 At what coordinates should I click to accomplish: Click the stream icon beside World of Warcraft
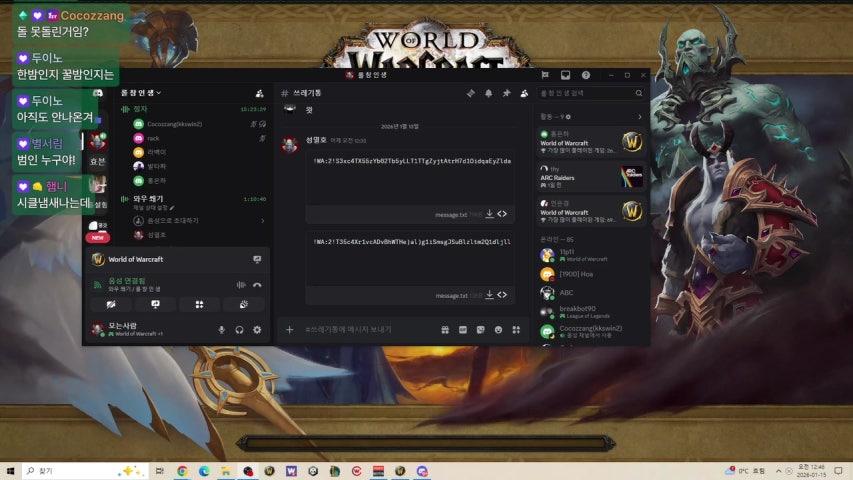point(257,260)
